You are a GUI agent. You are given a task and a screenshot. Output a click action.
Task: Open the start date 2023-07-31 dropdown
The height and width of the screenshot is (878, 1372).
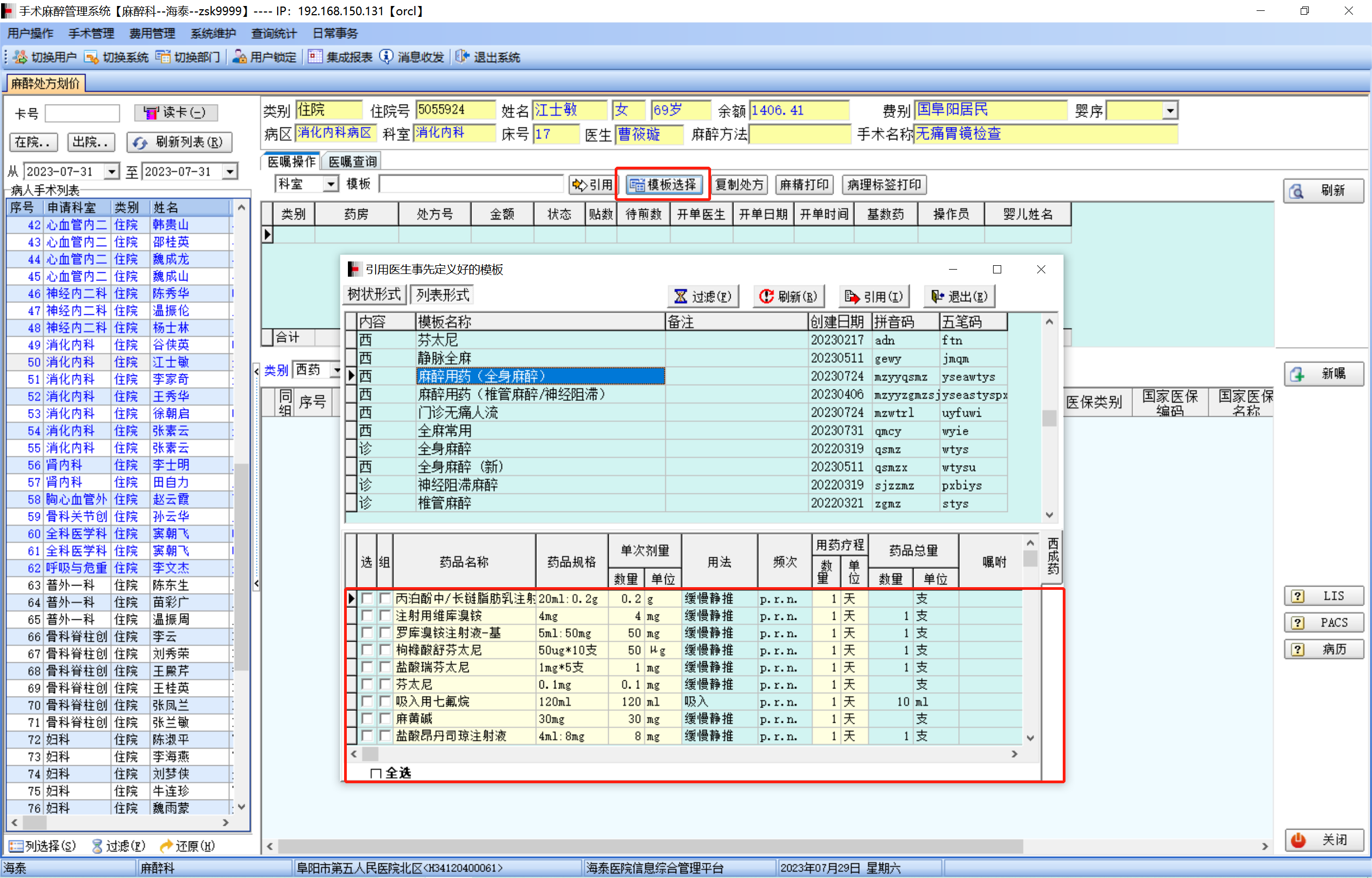(112, 172)
